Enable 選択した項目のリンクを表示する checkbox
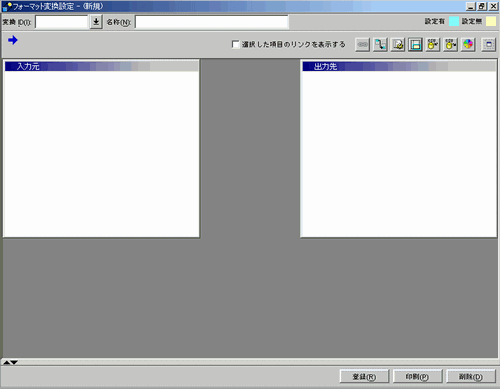The image size is (500, 389). click(x=235, y=44)
